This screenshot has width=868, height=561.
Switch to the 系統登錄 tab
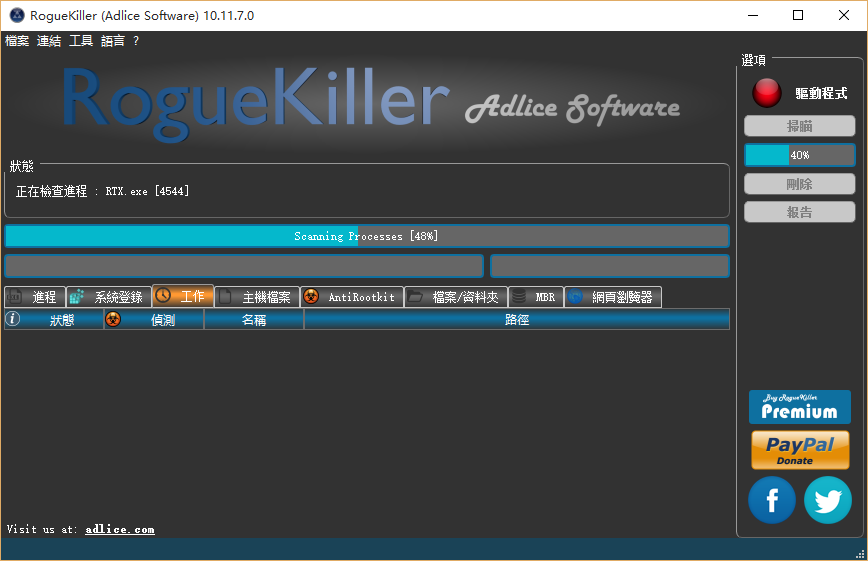(109, 297)
